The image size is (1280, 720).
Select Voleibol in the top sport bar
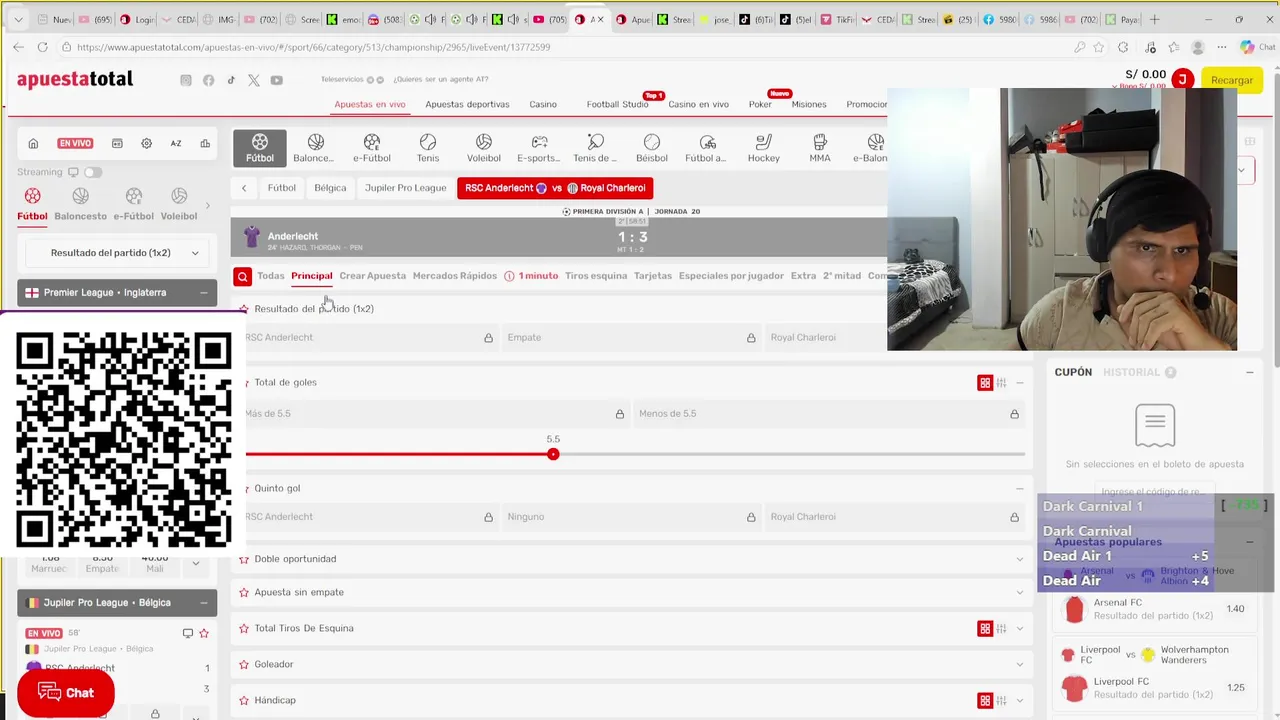(x=484, y=148)
